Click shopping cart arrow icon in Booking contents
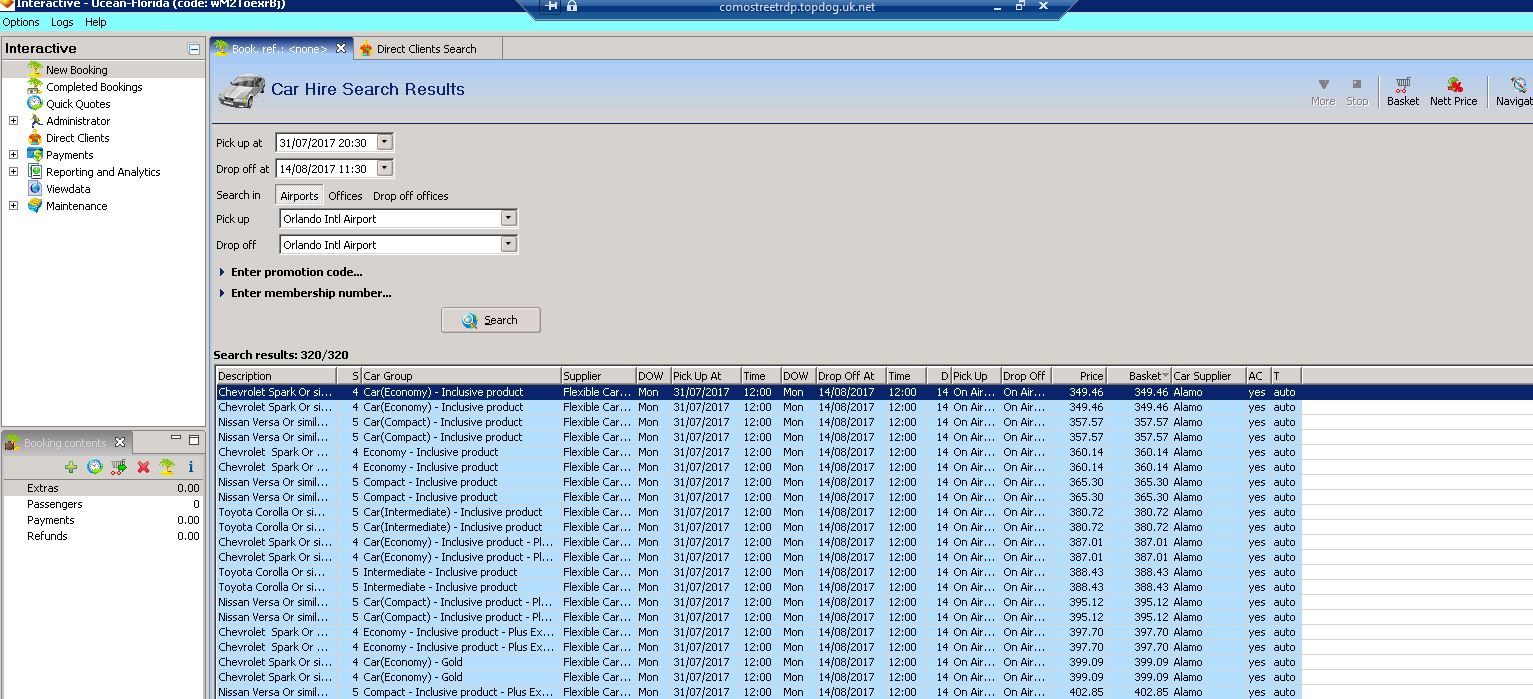 119,467
